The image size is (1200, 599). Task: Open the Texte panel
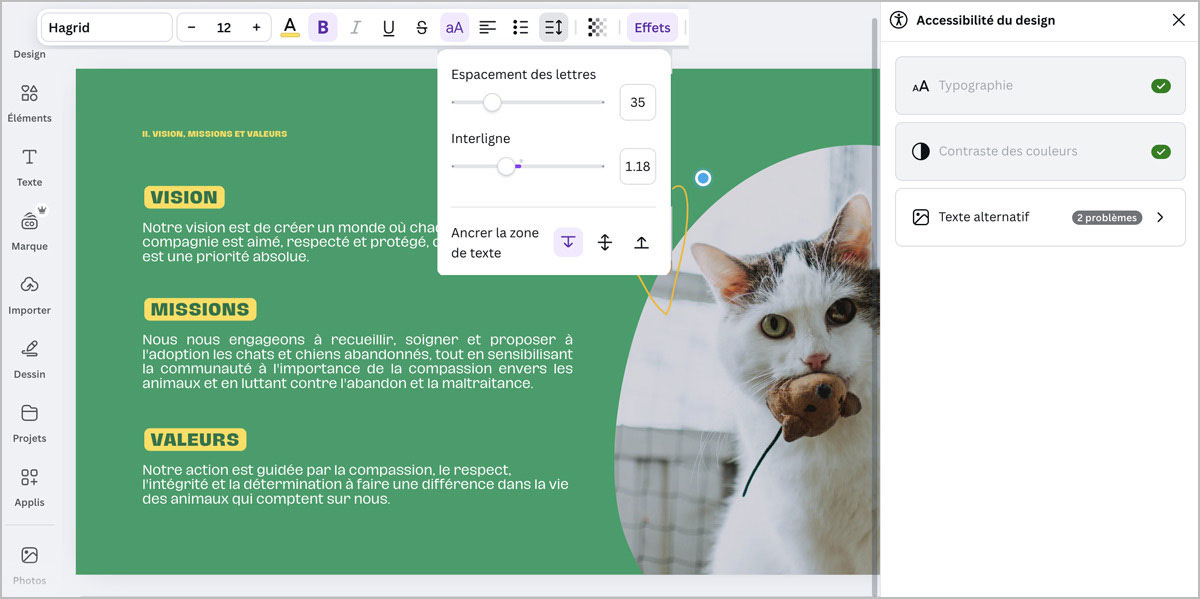(29, 167)
